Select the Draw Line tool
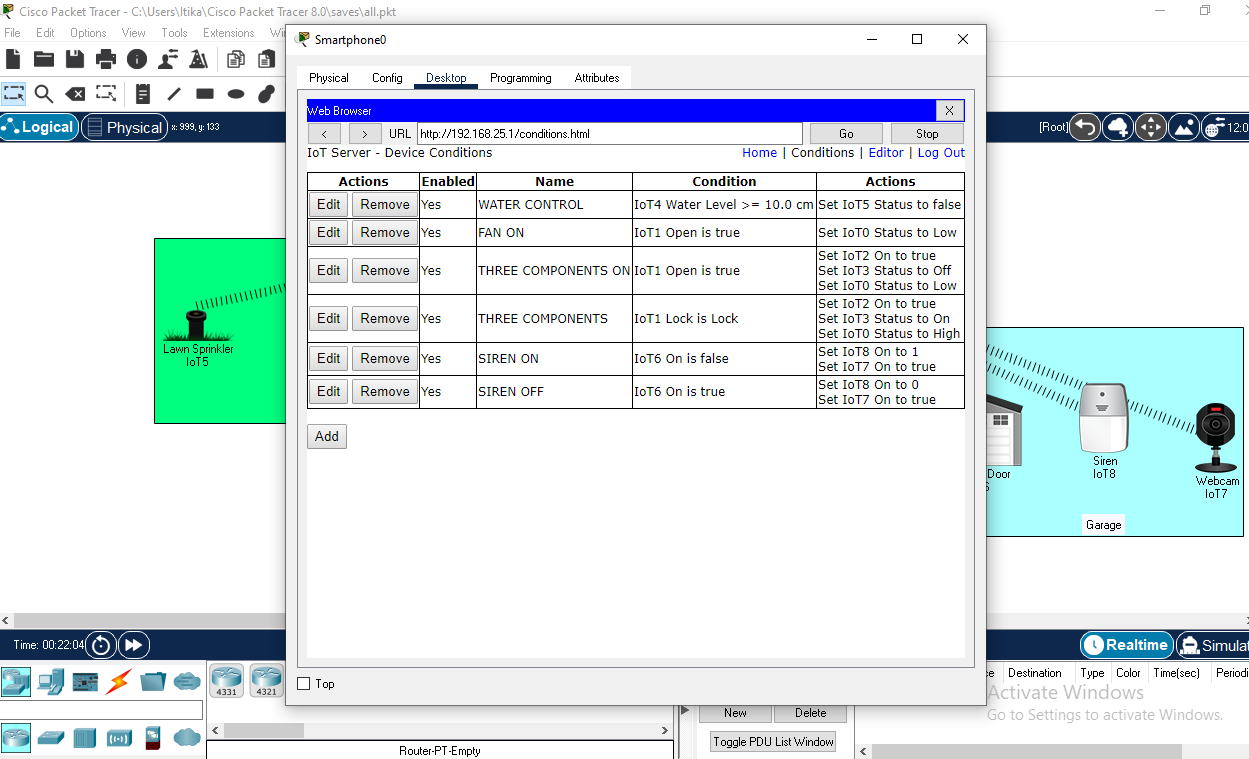 coord(174,94)
